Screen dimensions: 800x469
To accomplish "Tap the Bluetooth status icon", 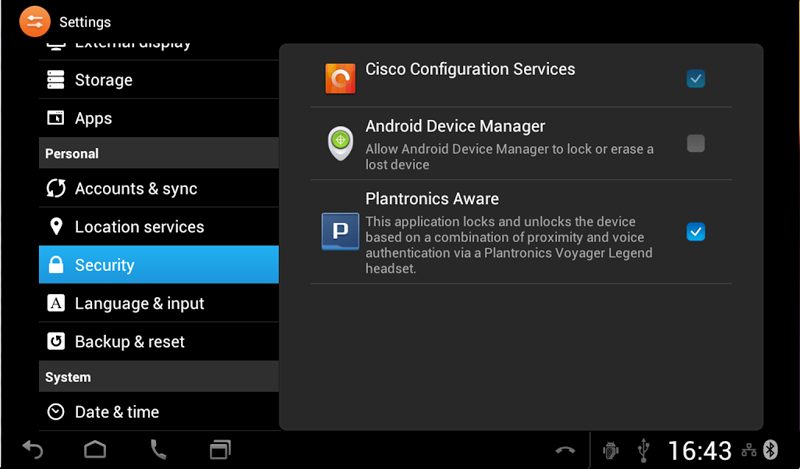I will tap(771, 449).
